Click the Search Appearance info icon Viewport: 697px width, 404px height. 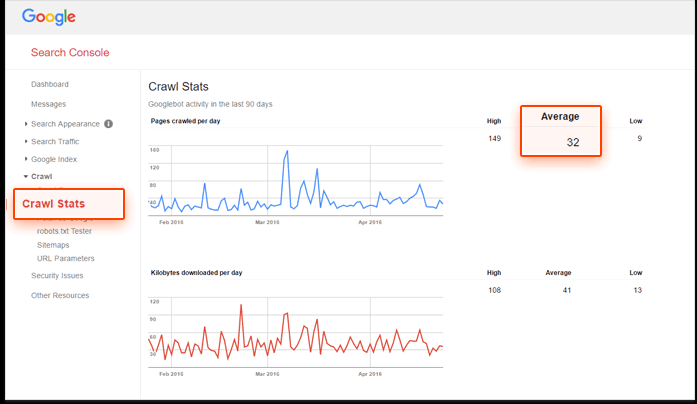click(x=108, y=124)
